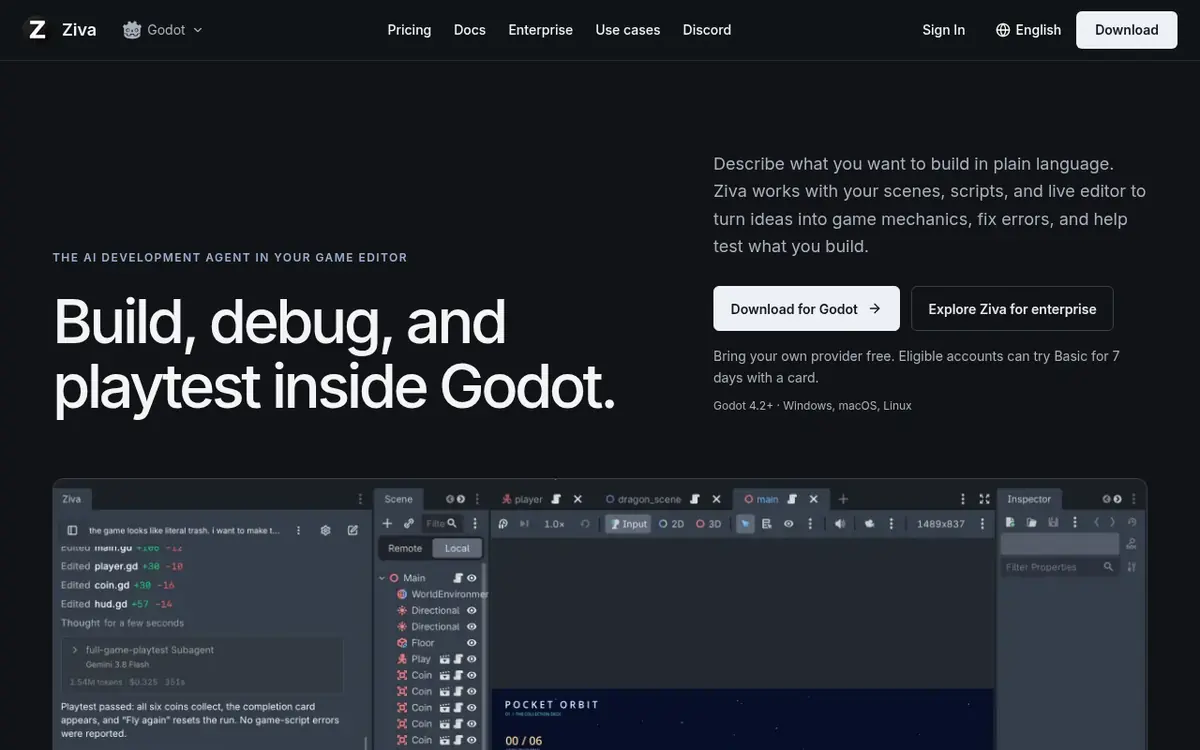
Task: Go to Enterprise page
Action: [x=540, y=30]
